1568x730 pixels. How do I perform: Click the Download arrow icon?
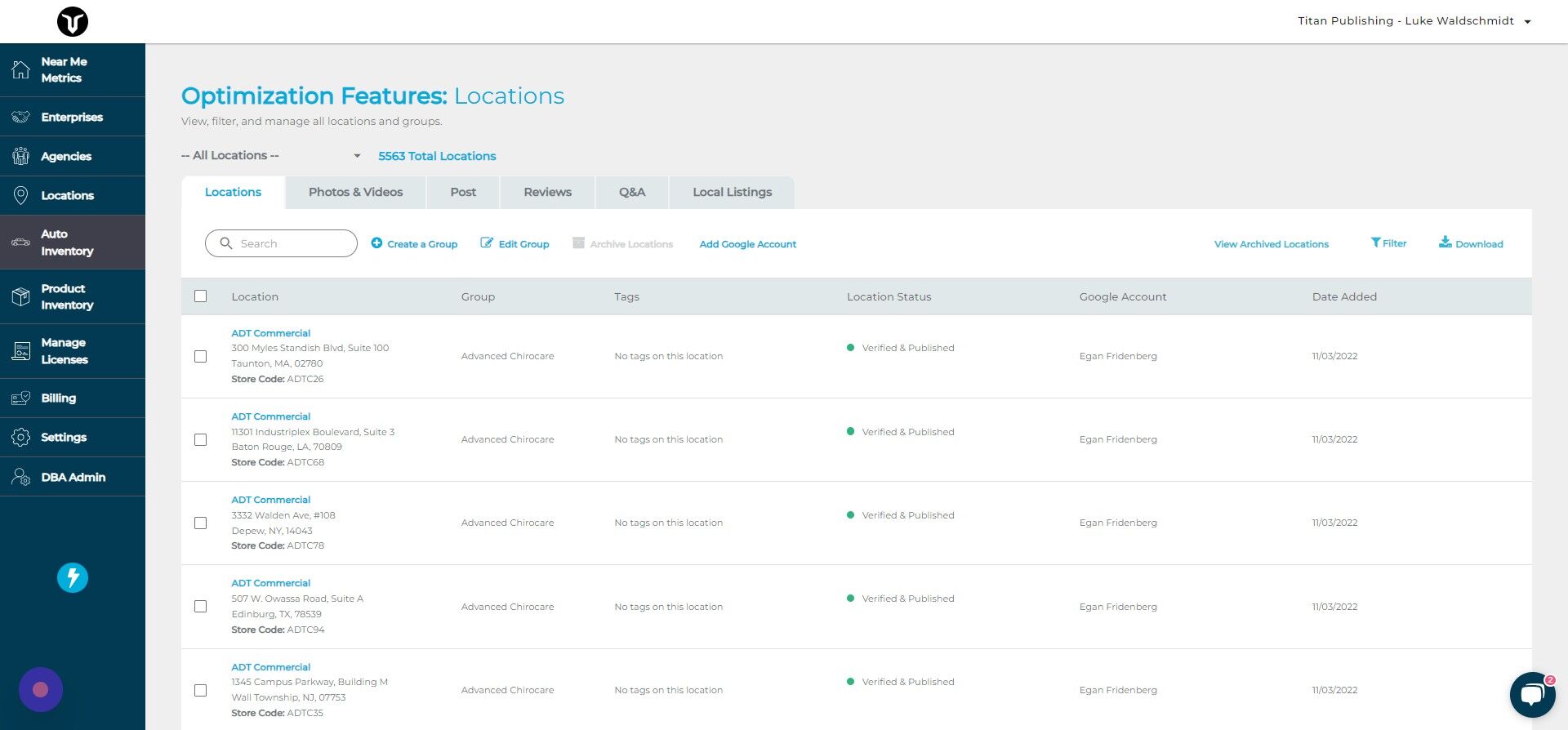[x=1445, y=242]
